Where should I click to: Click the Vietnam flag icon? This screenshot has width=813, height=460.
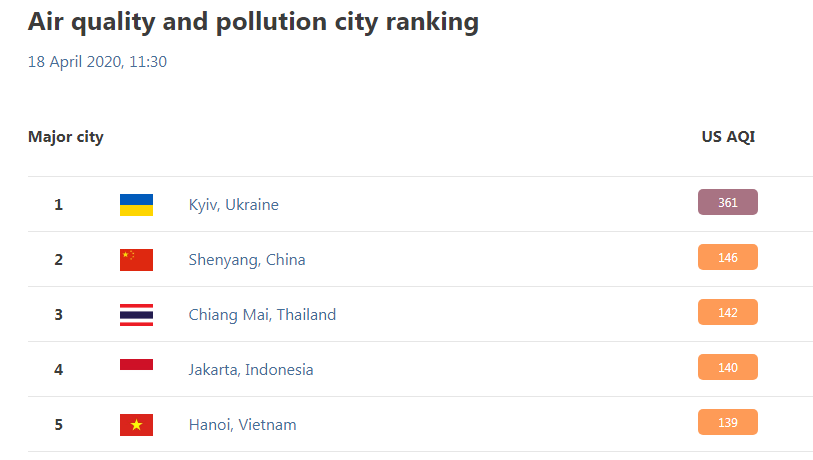[136, 425]
